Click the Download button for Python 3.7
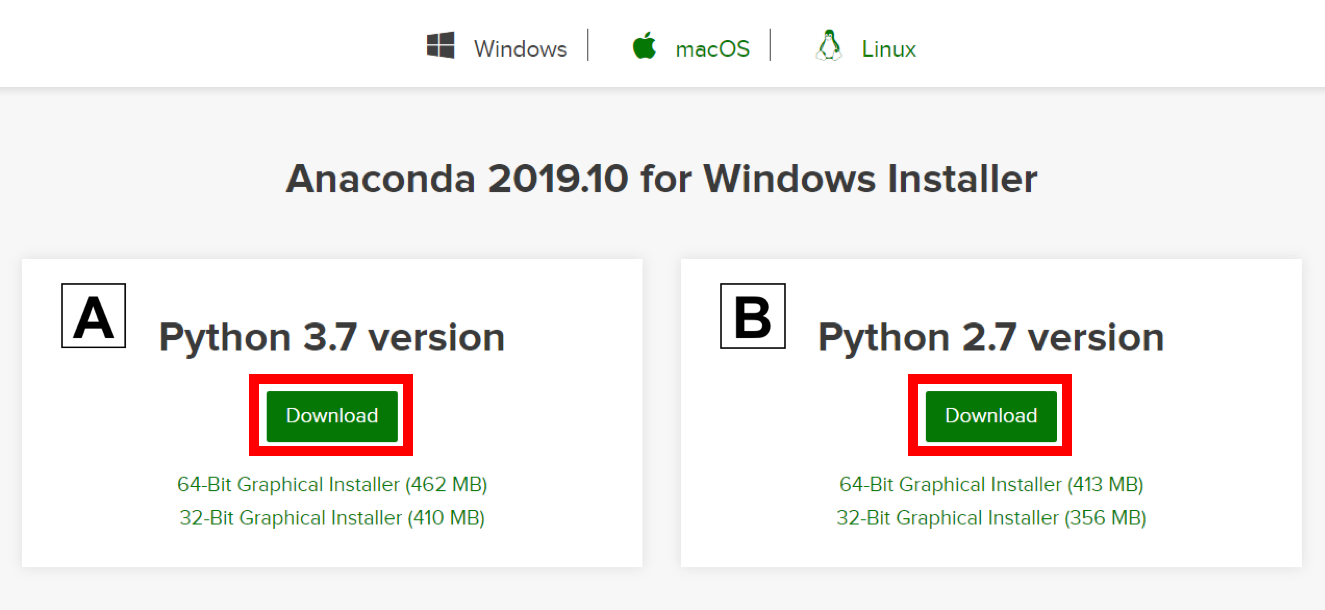The width and height of the screenshot is (1325, 610). pyautogui.click(x=330, y=415)
